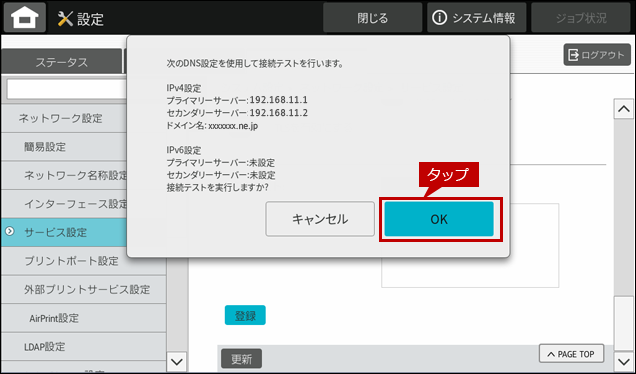Open 簡易設定 menu item

[64, 147]
